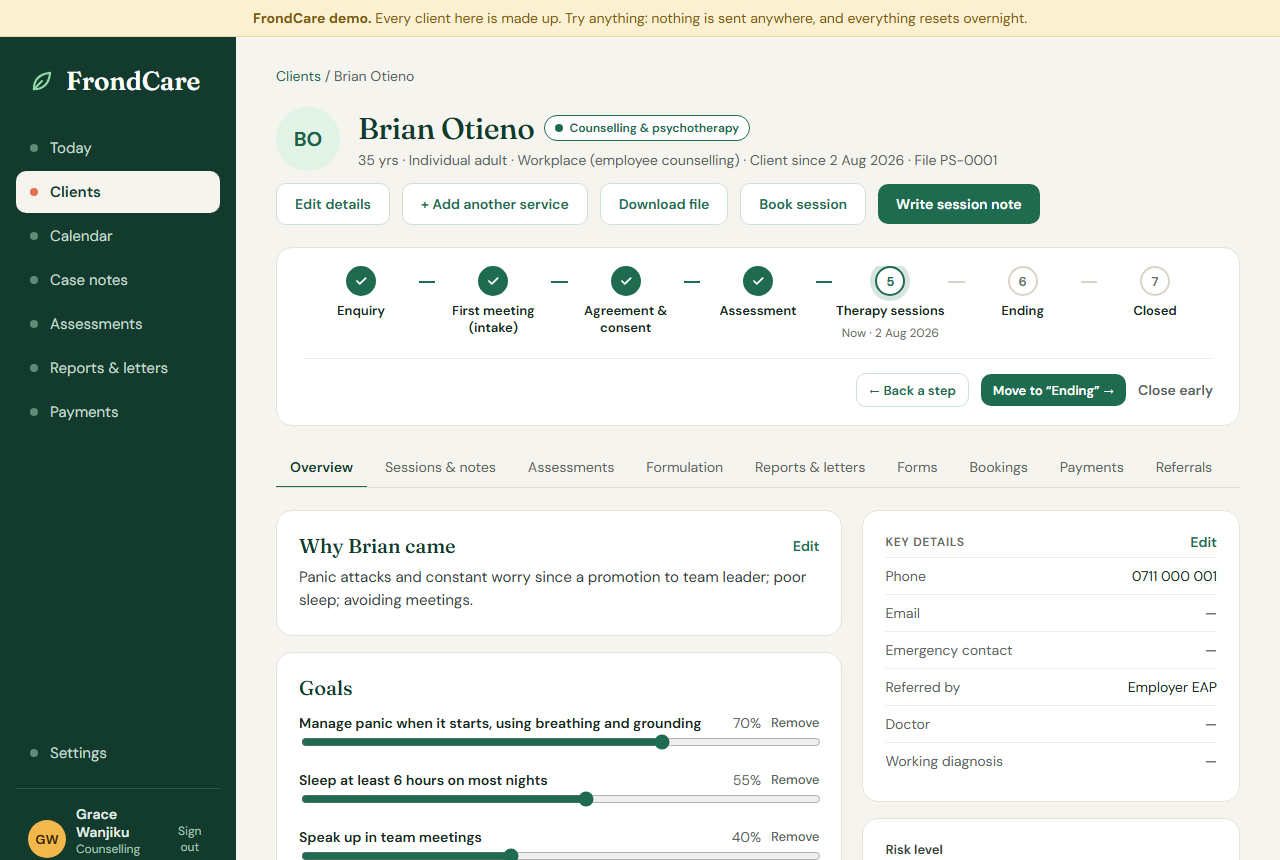
Task: Click the Book session button
Action: pos(803,204)
